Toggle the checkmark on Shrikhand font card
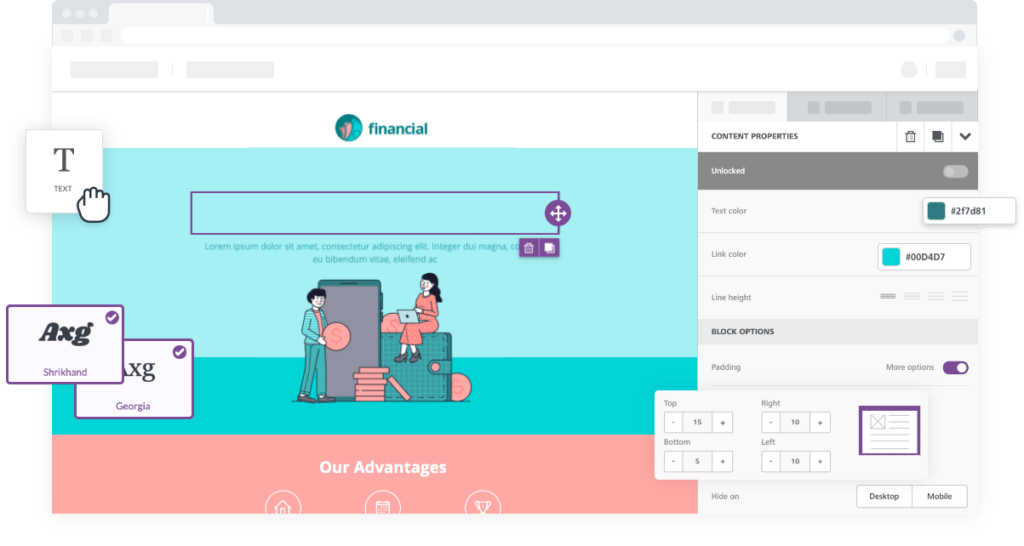This screenshot has width=1024, height=546. [x=112, y=317]
